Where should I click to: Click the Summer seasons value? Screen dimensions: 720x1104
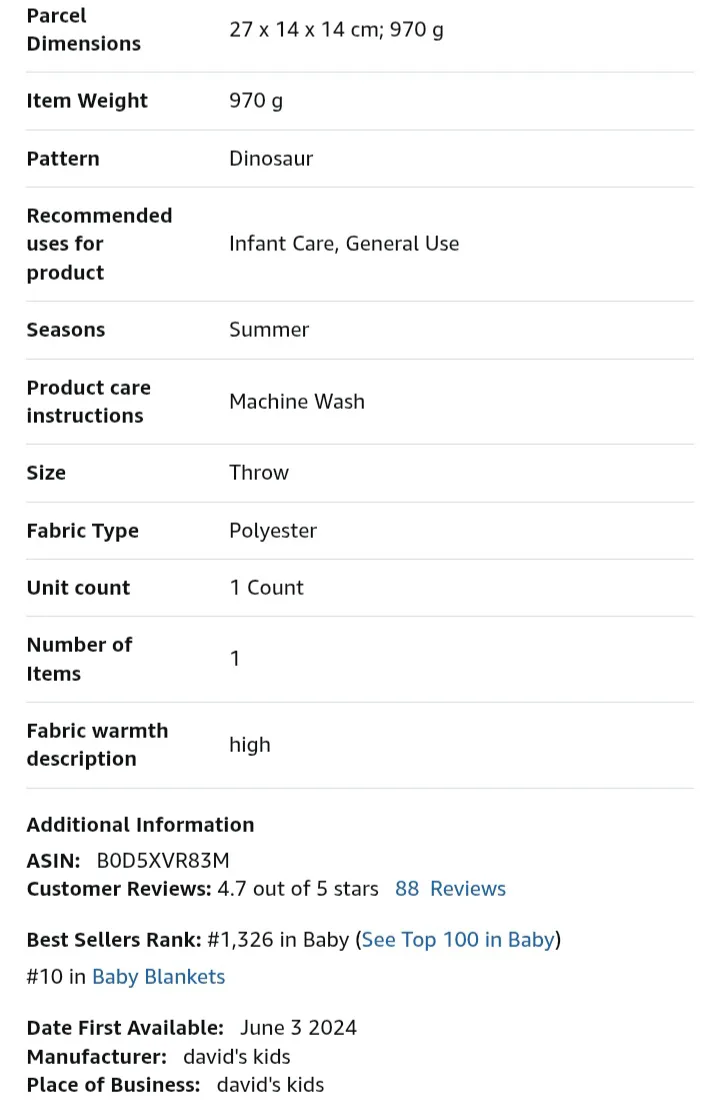pos(269,330)
